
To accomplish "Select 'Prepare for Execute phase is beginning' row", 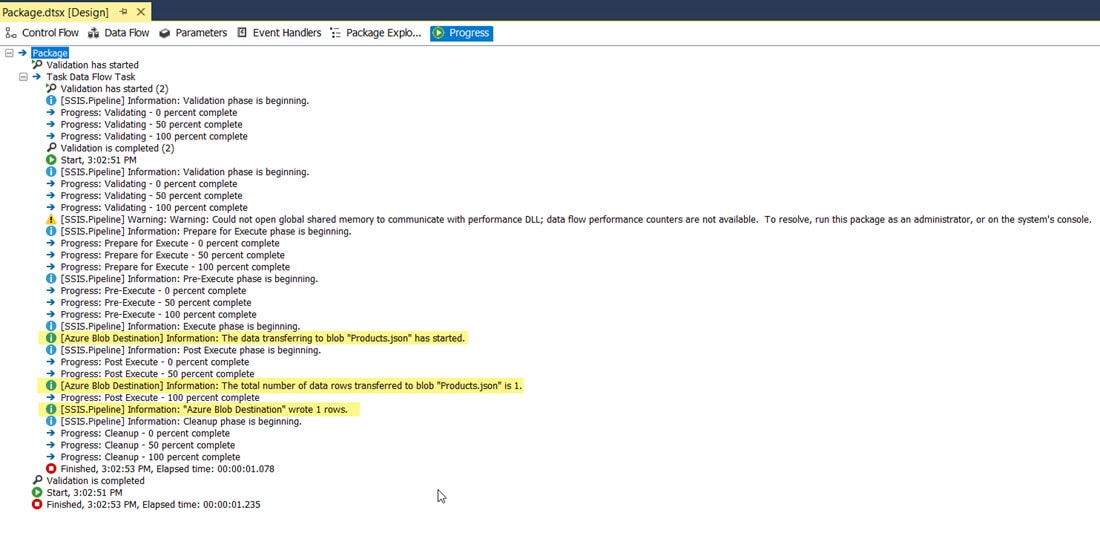I will coord(206,232).
